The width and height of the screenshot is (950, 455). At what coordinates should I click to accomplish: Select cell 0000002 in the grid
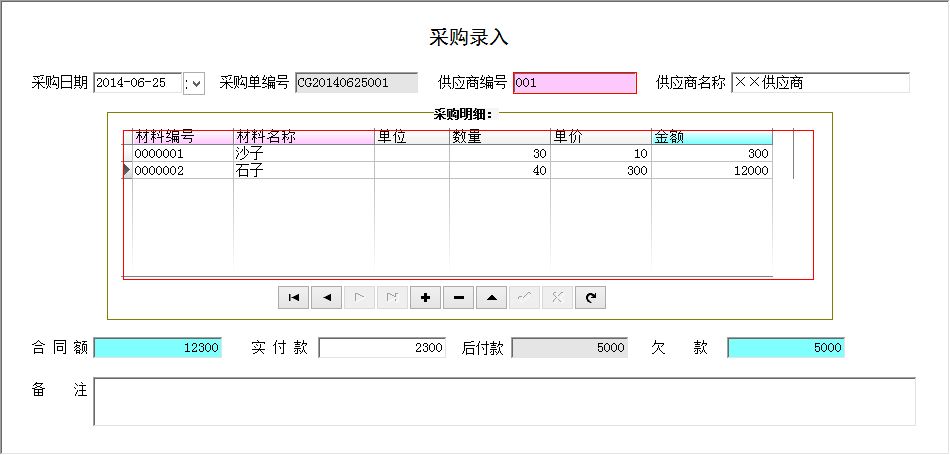point(183,171)
